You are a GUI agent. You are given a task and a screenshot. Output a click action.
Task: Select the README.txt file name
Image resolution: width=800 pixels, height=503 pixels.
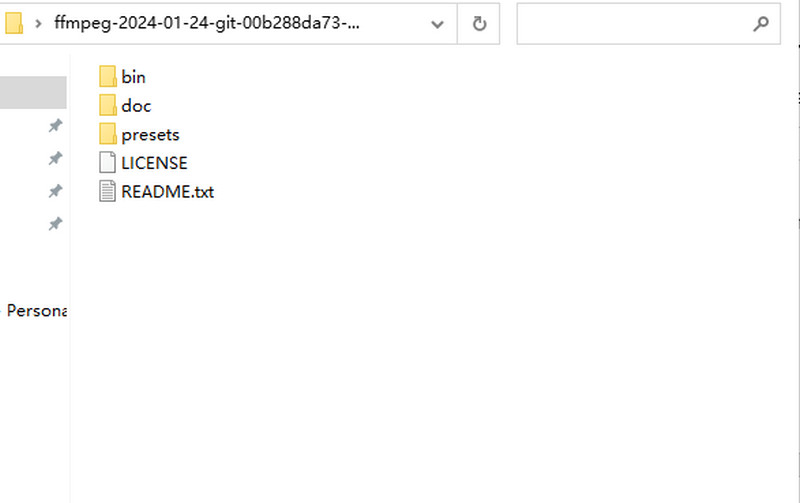(167, 192)
